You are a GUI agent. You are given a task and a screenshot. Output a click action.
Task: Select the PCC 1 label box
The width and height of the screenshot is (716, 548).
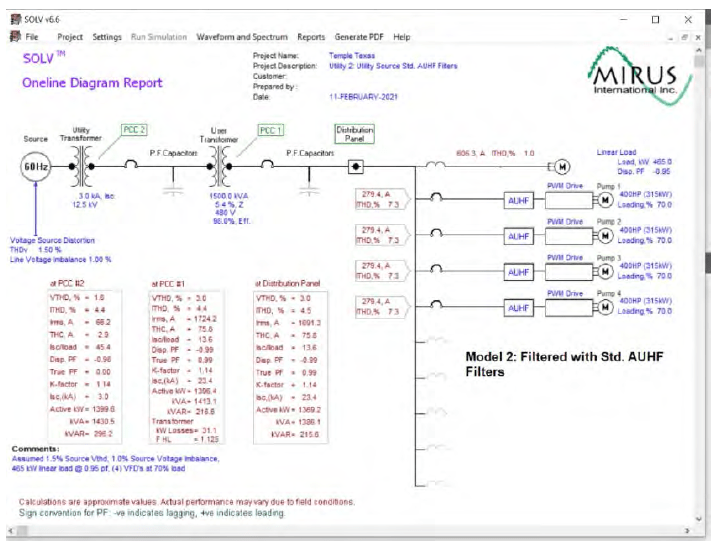pyautogui.click(x=270, y=130)
